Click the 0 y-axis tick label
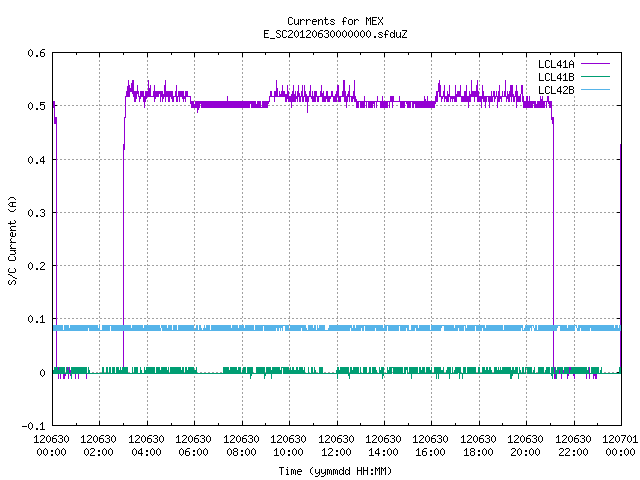The width and height of the screenshot is (640, 480). click(x=42, y=373)
